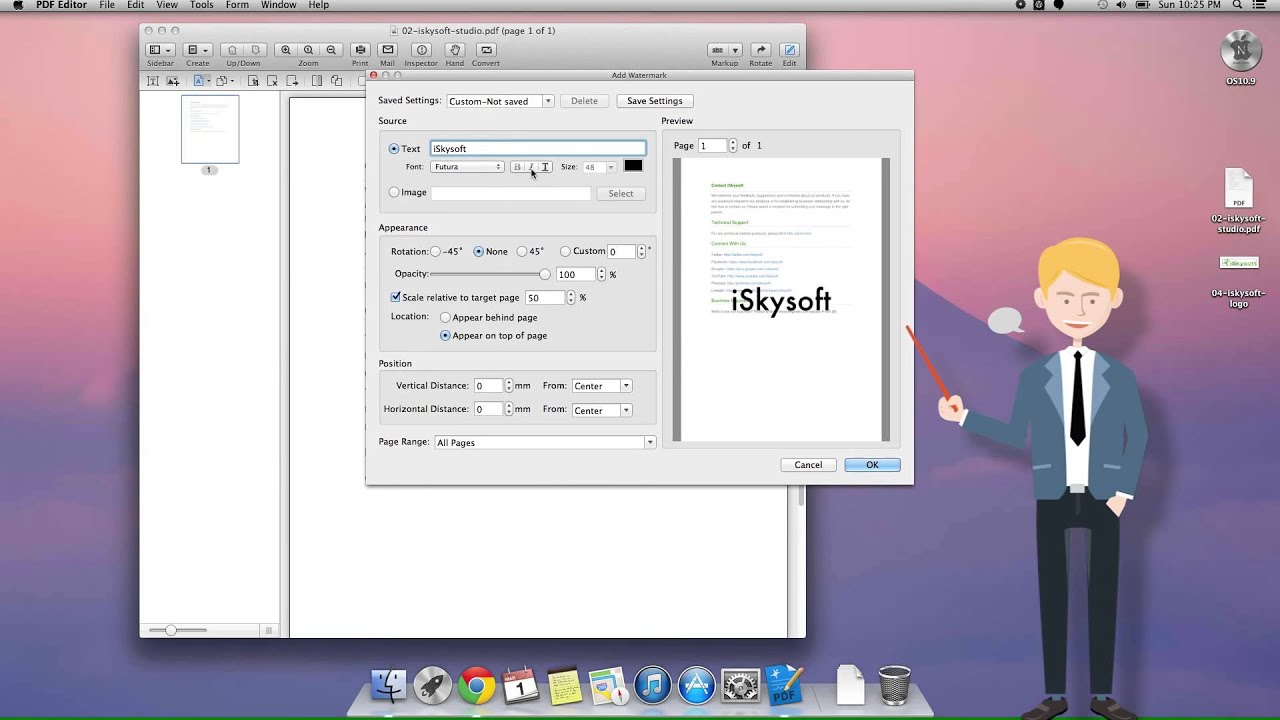
Task: Open the Inspector from the toolbar
Action: pyautogui.click(x=421, y=50)
